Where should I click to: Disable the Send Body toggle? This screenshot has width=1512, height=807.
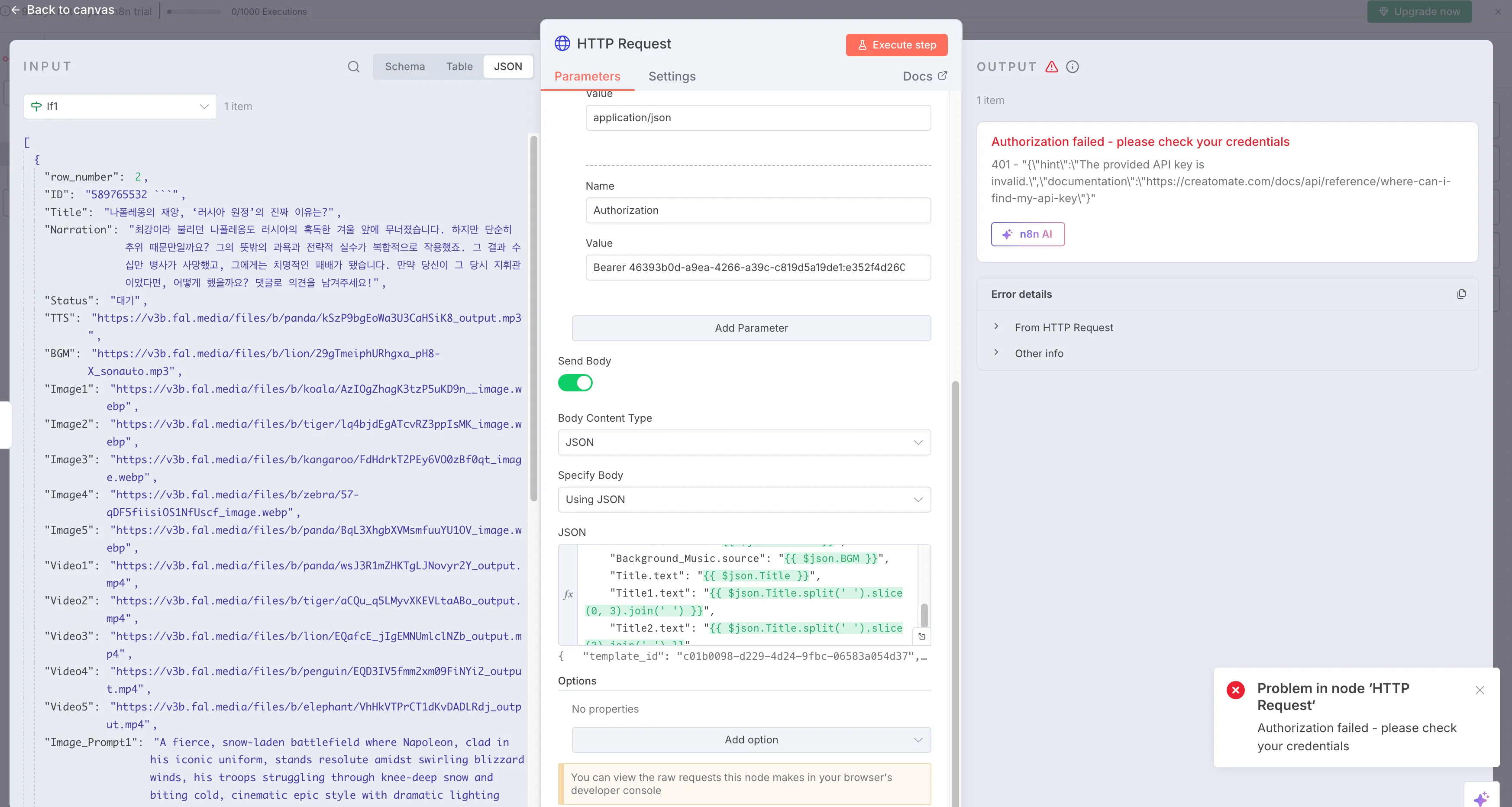tap(575, 383)
